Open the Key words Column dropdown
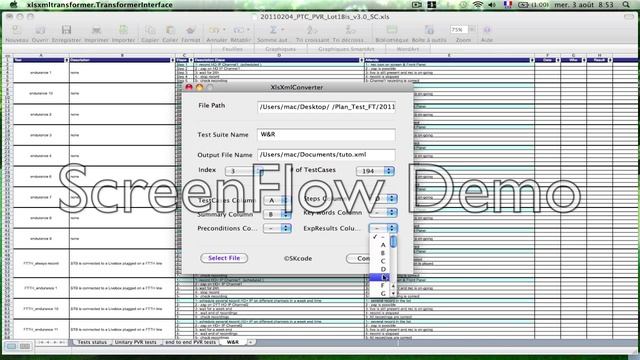This screenshot has width=640, height=360. click(383, 213)
